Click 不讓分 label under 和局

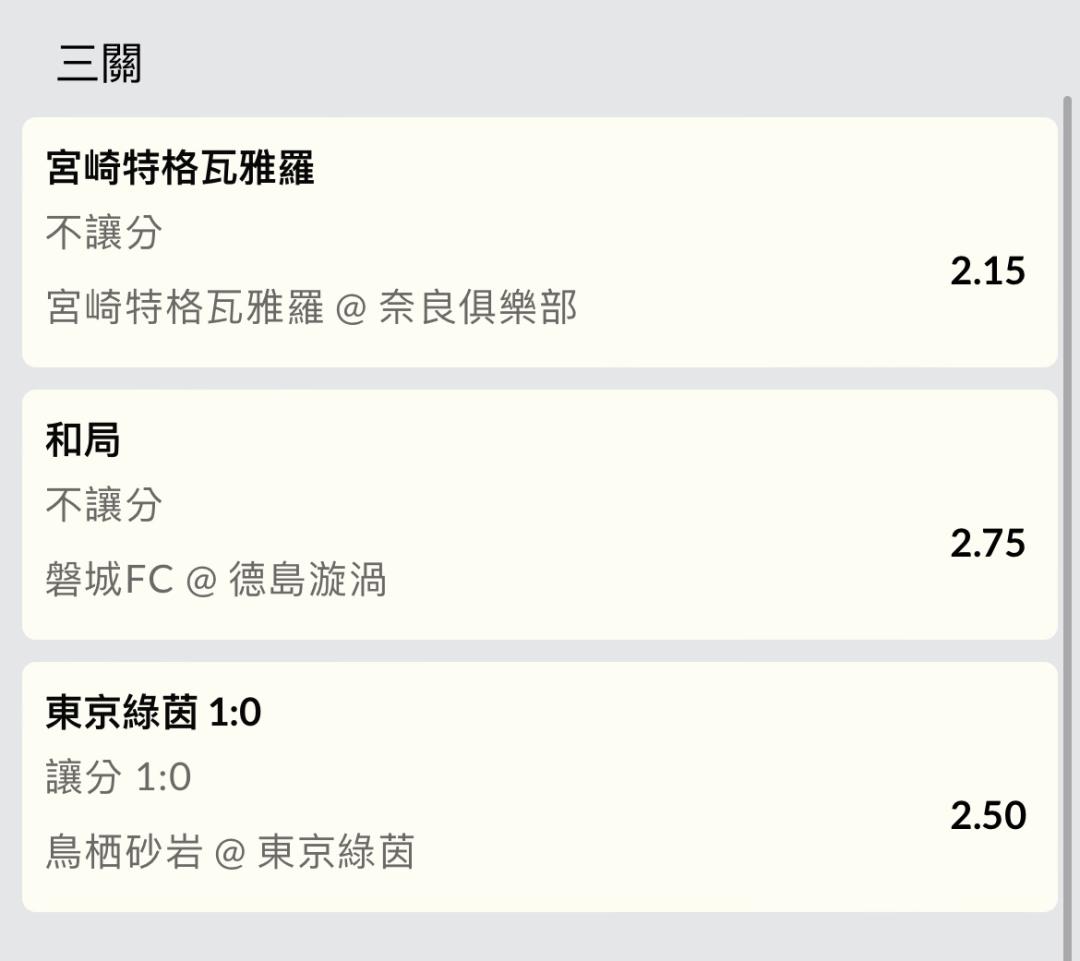(x=104, y=505)
